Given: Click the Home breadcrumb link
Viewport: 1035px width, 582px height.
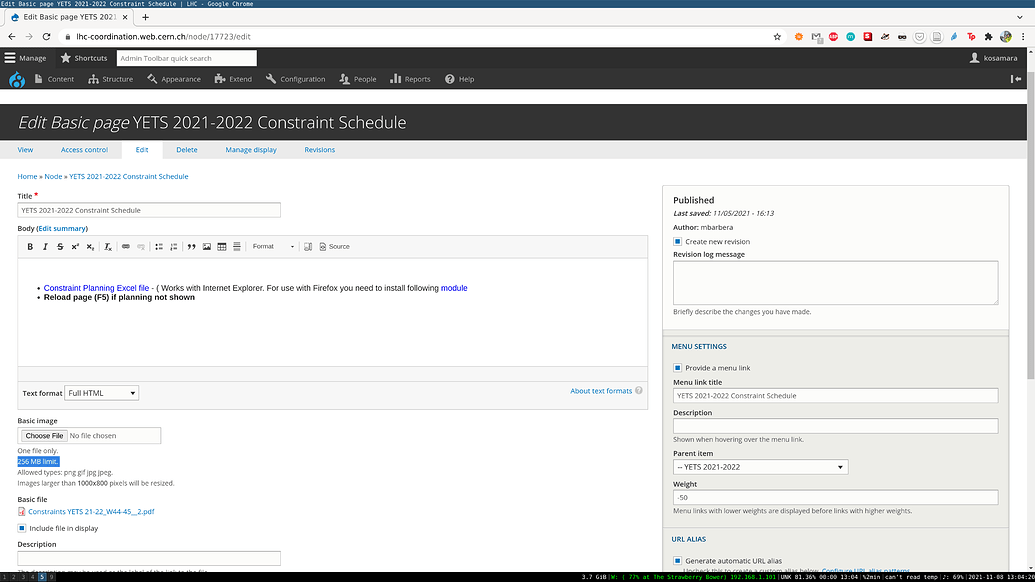Looking at the screenshot, I should tap(27, 177).
